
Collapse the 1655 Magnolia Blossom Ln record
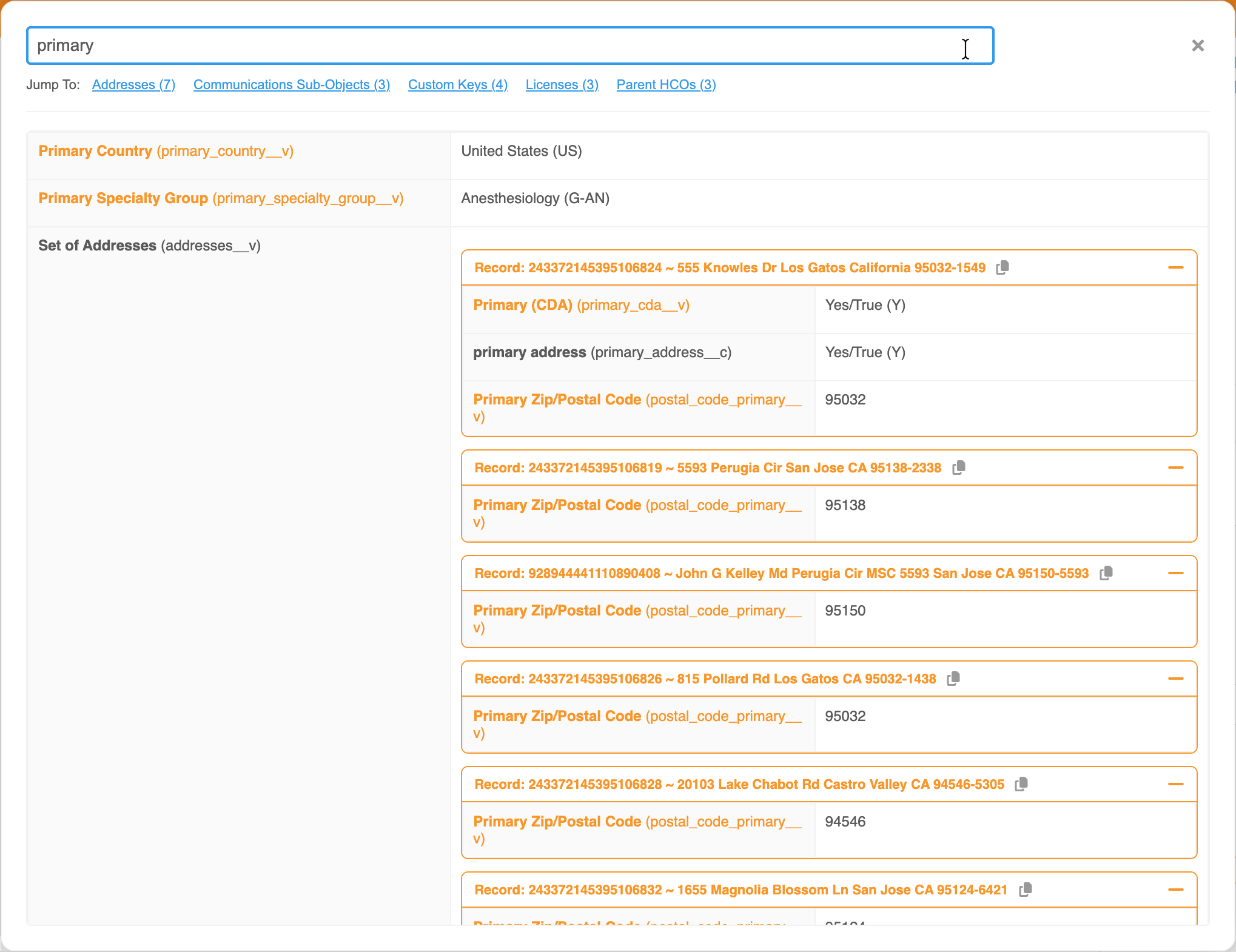(1175, 890)
